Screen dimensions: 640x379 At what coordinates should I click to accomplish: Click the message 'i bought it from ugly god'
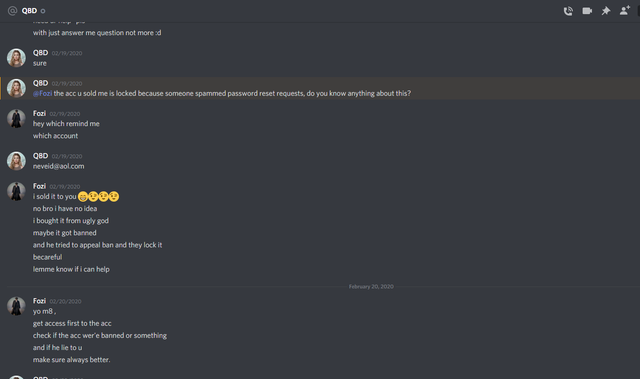(71, 221)
